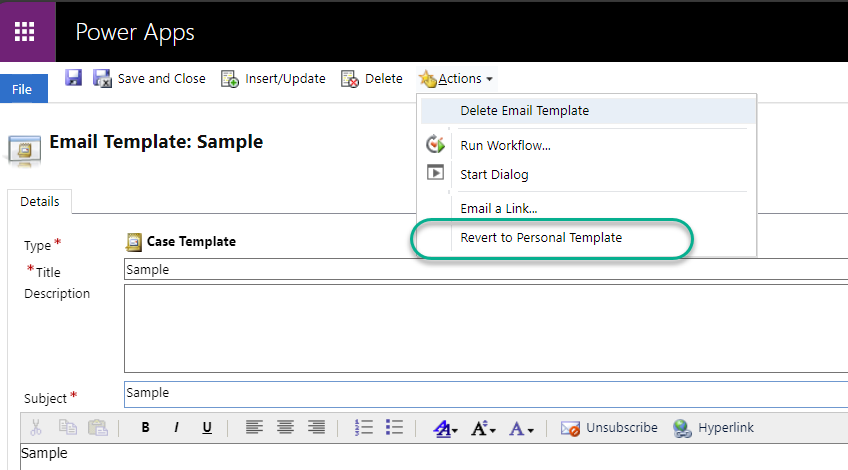Click the Email Template header icon
This screenshot has height=470, width=848.
pyautogui.click(x=24, y=150)
